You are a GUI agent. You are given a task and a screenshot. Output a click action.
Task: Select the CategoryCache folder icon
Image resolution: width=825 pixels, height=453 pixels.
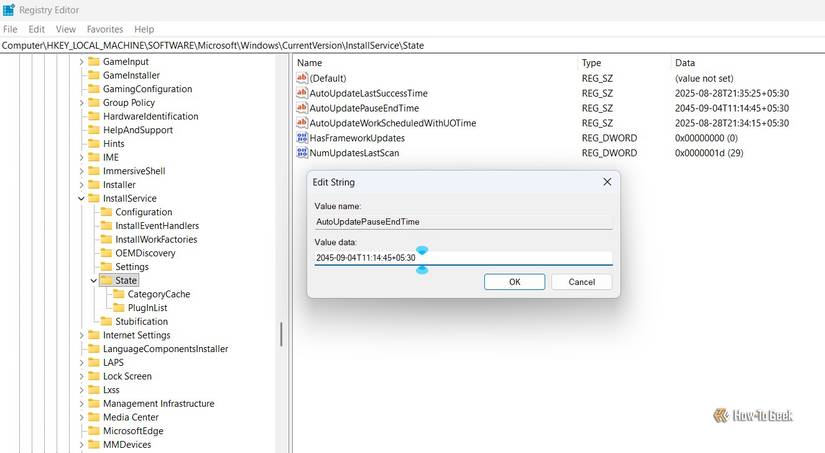[x=119, y=294]
